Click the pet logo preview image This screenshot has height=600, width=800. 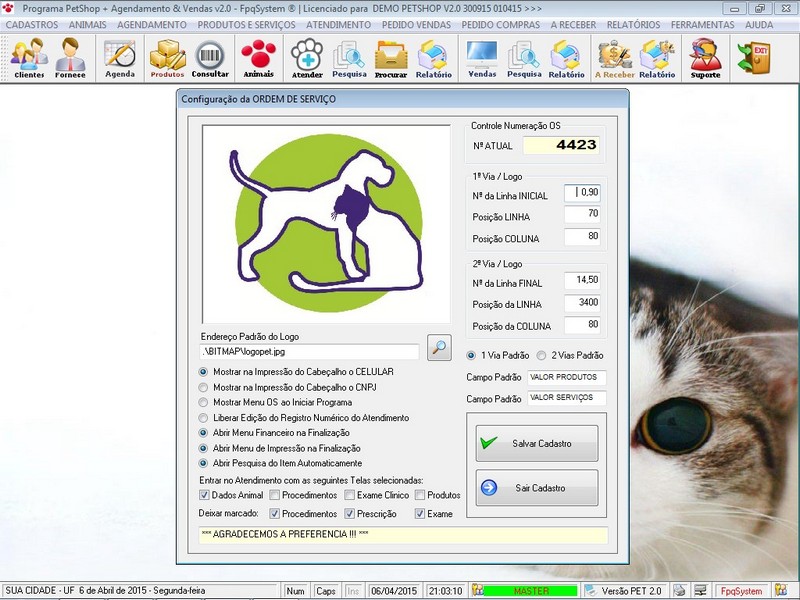click(327, 224)
